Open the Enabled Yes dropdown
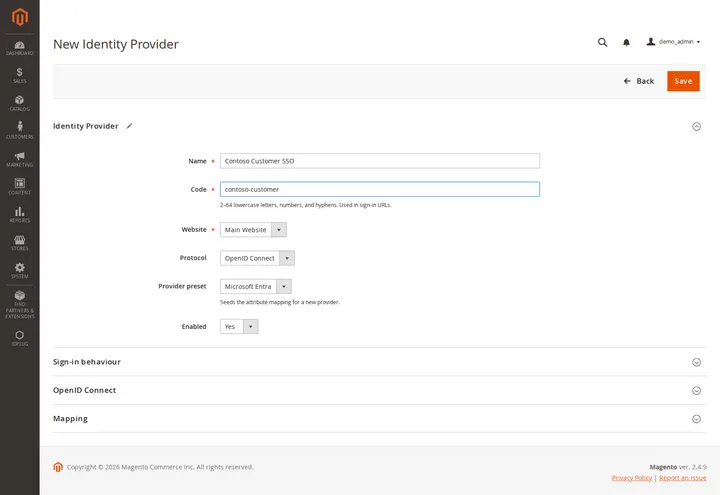The width and height of the screenshot is (720, 495). (x=239, y=326)
